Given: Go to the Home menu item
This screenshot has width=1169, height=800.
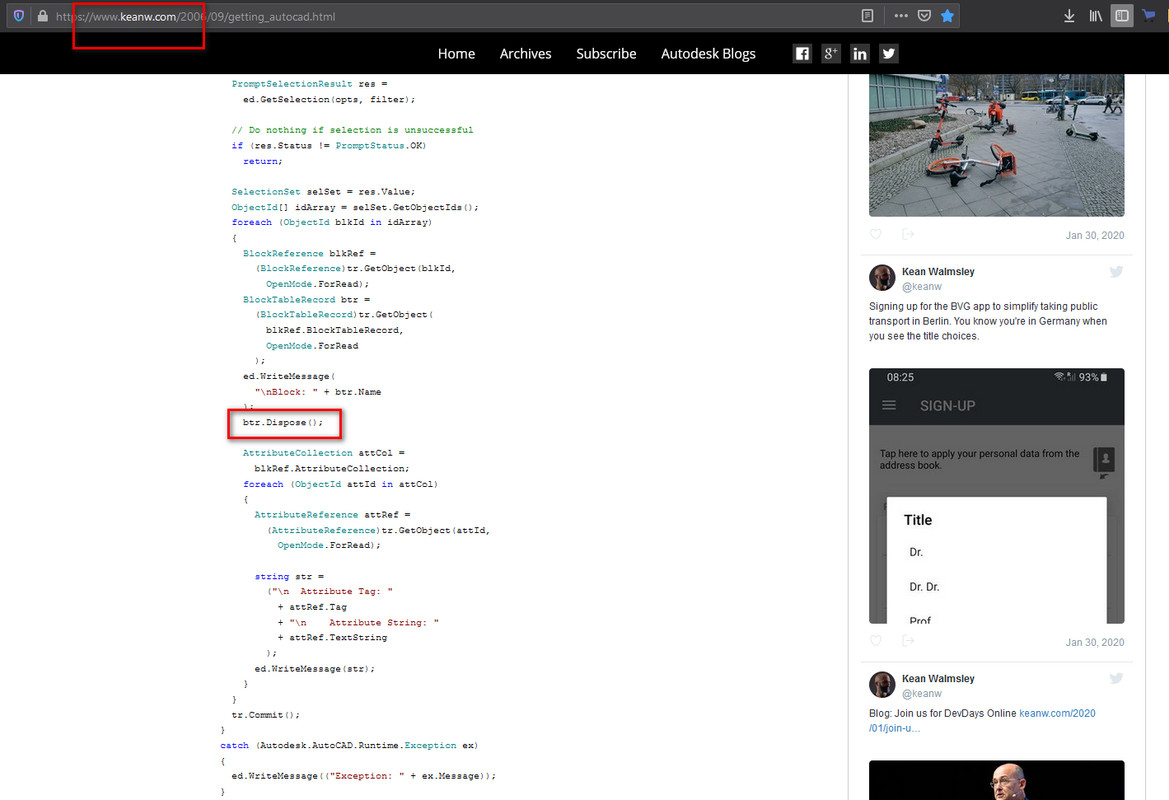Looking at the screenshot, I should [x=456, y=54].
